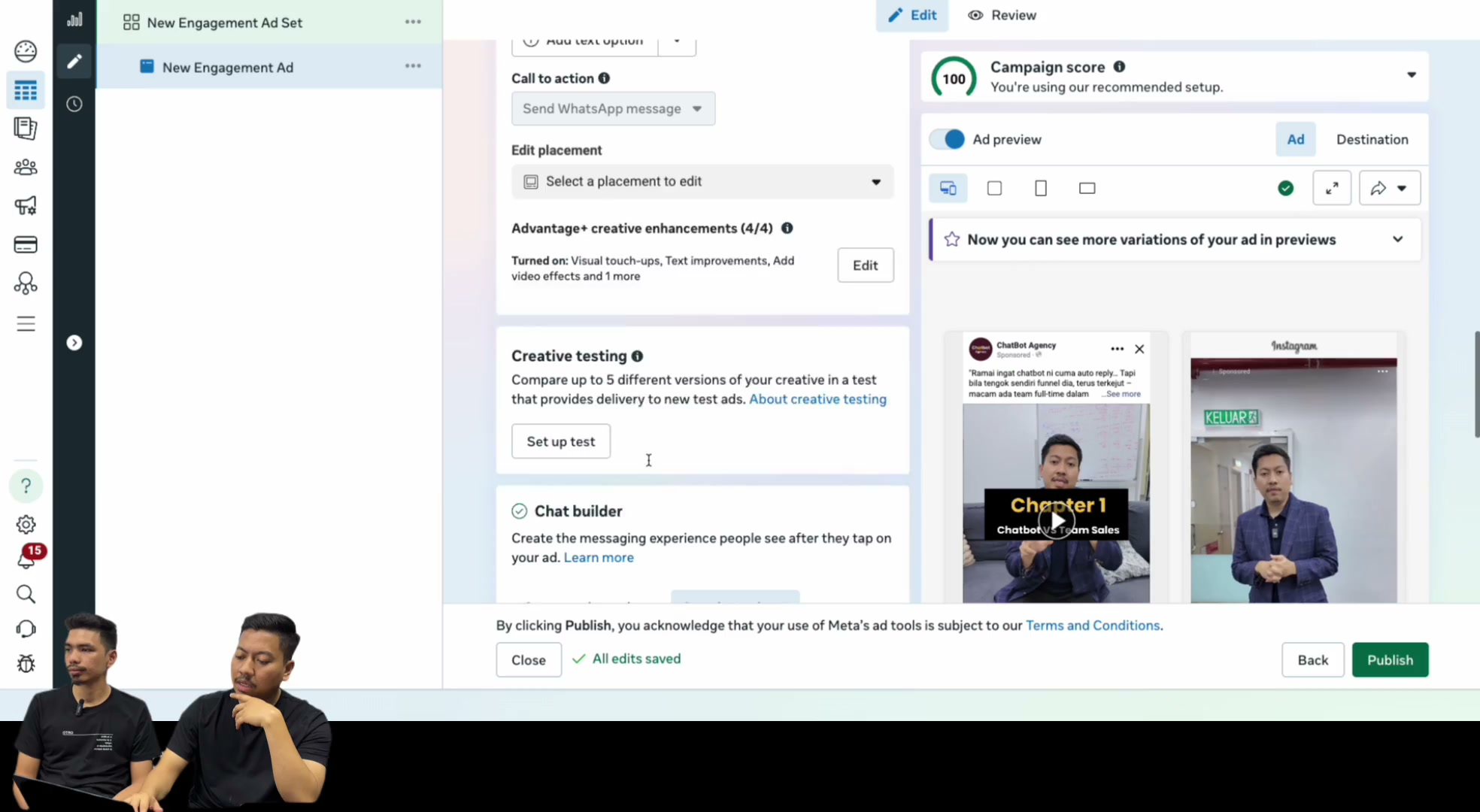Play the Chapter 1 video preview
This screenshot has height=812, width=1480.
coord(1057,520)
